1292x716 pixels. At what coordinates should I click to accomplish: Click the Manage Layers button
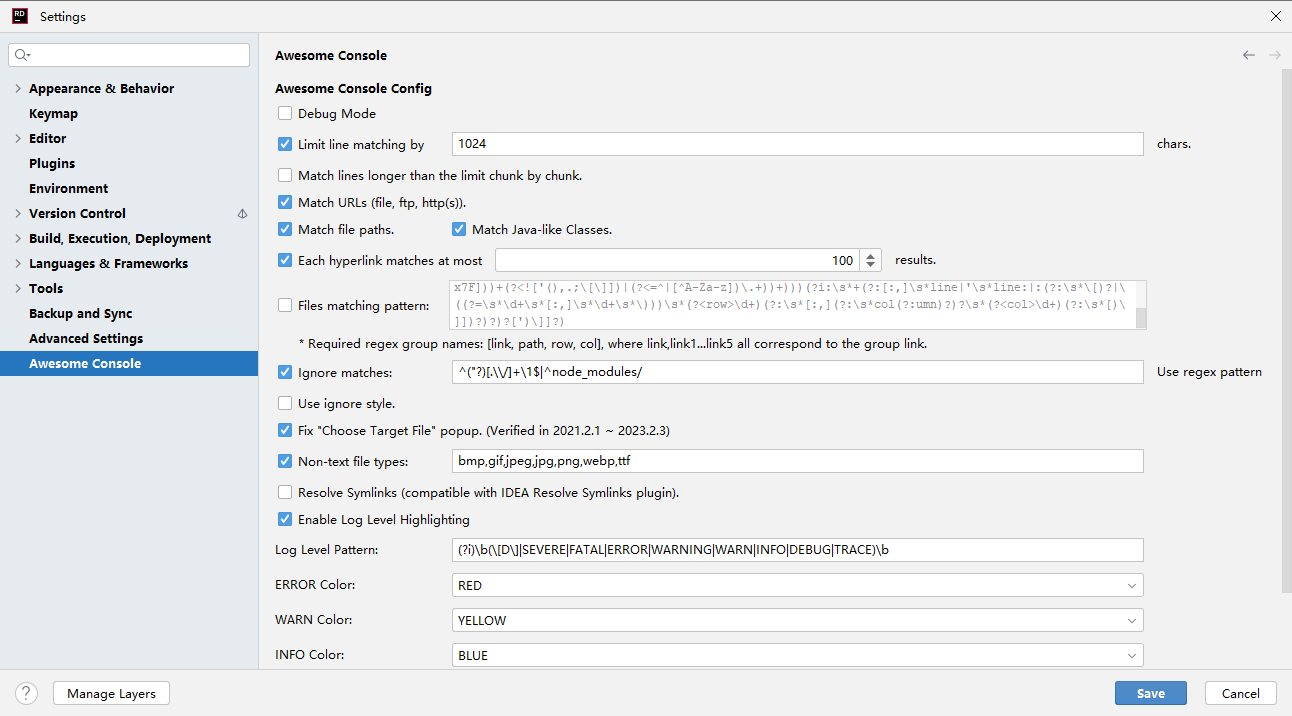[x=111, y=693]
